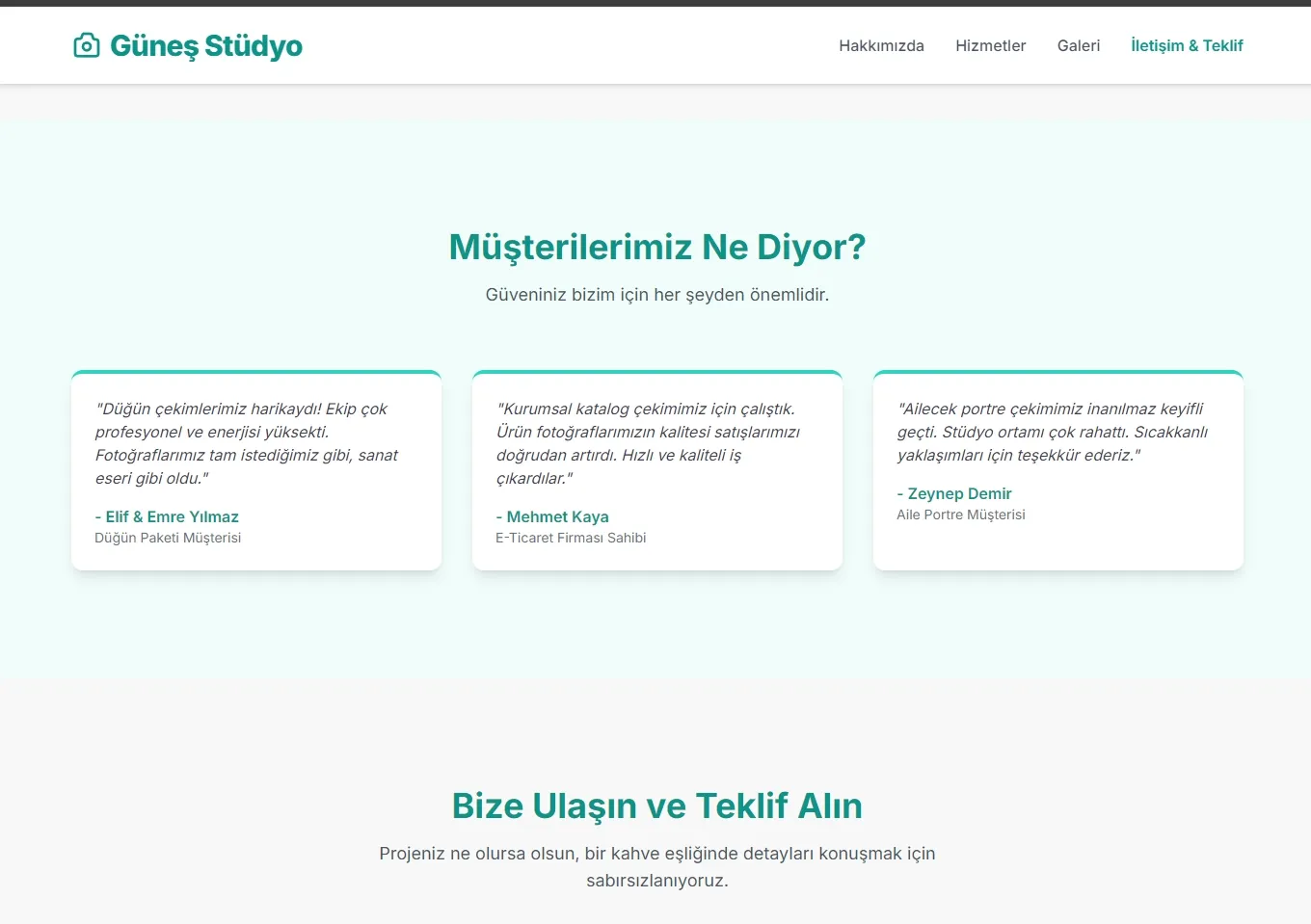
Task: Click the E-Ticaret Firması Sahibi label
Action: (572, 538)
